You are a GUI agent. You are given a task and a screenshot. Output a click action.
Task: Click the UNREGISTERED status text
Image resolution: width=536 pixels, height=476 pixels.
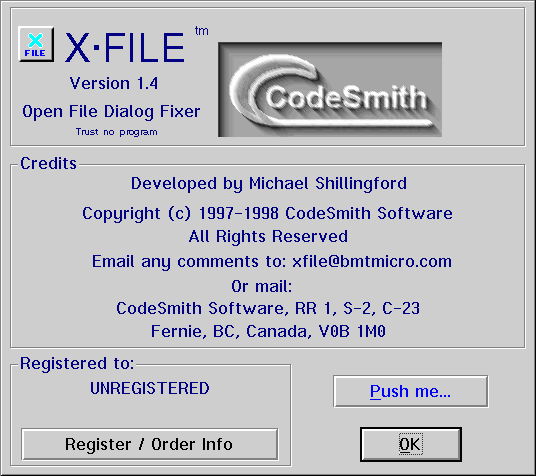[150, 388]
